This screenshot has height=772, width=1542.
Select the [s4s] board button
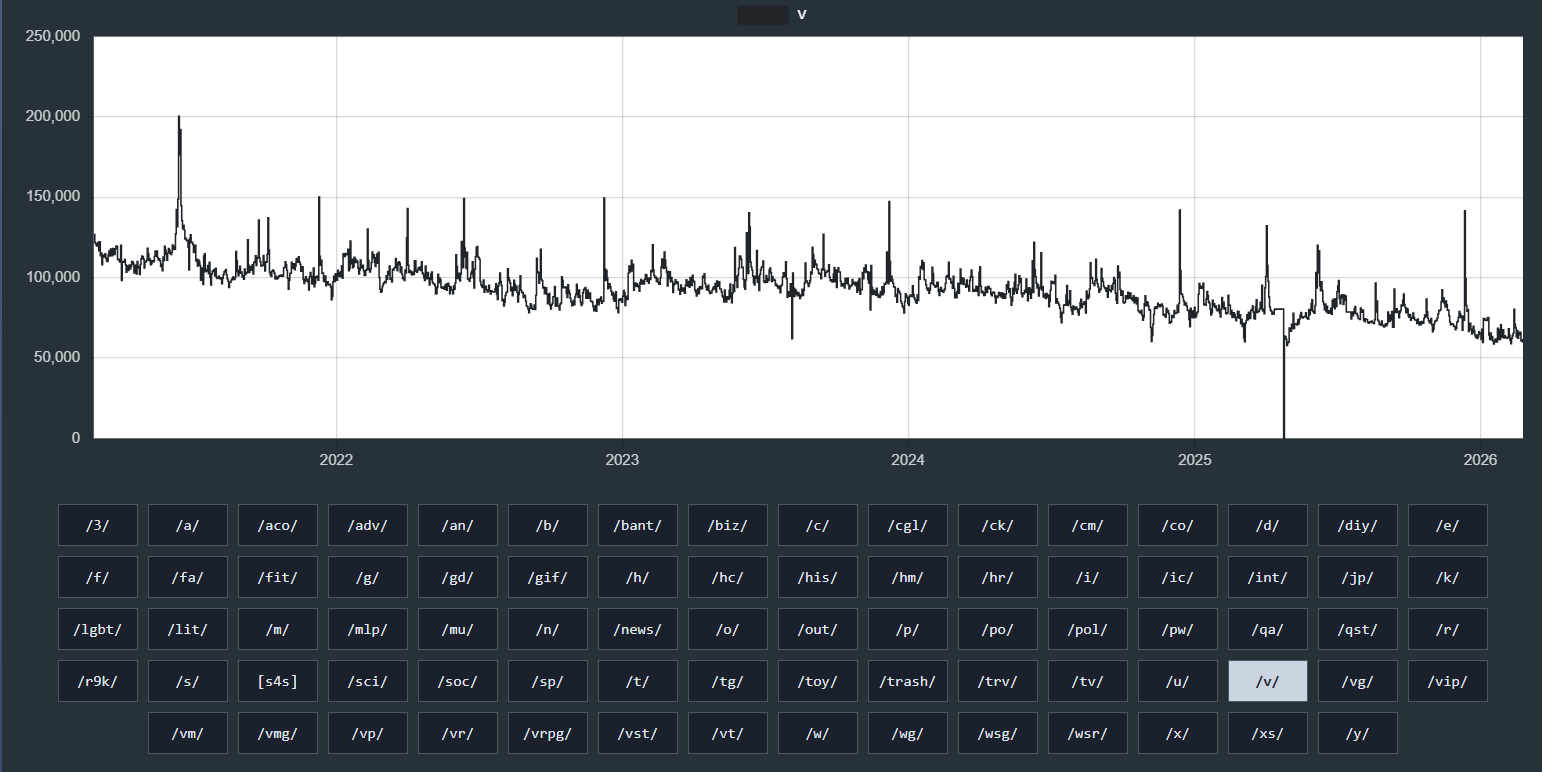[278, 681]
